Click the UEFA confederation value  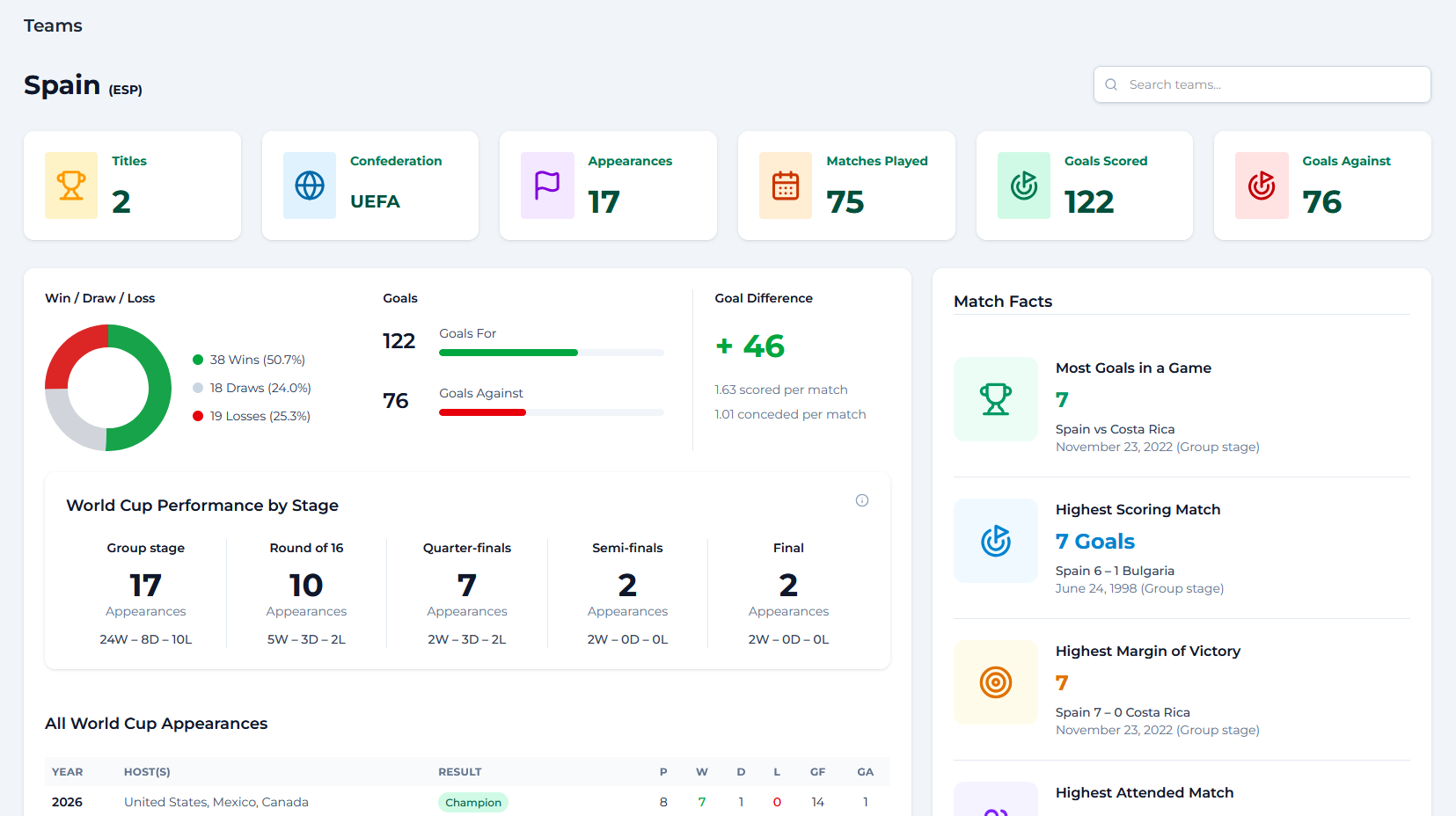coord(375,201)
